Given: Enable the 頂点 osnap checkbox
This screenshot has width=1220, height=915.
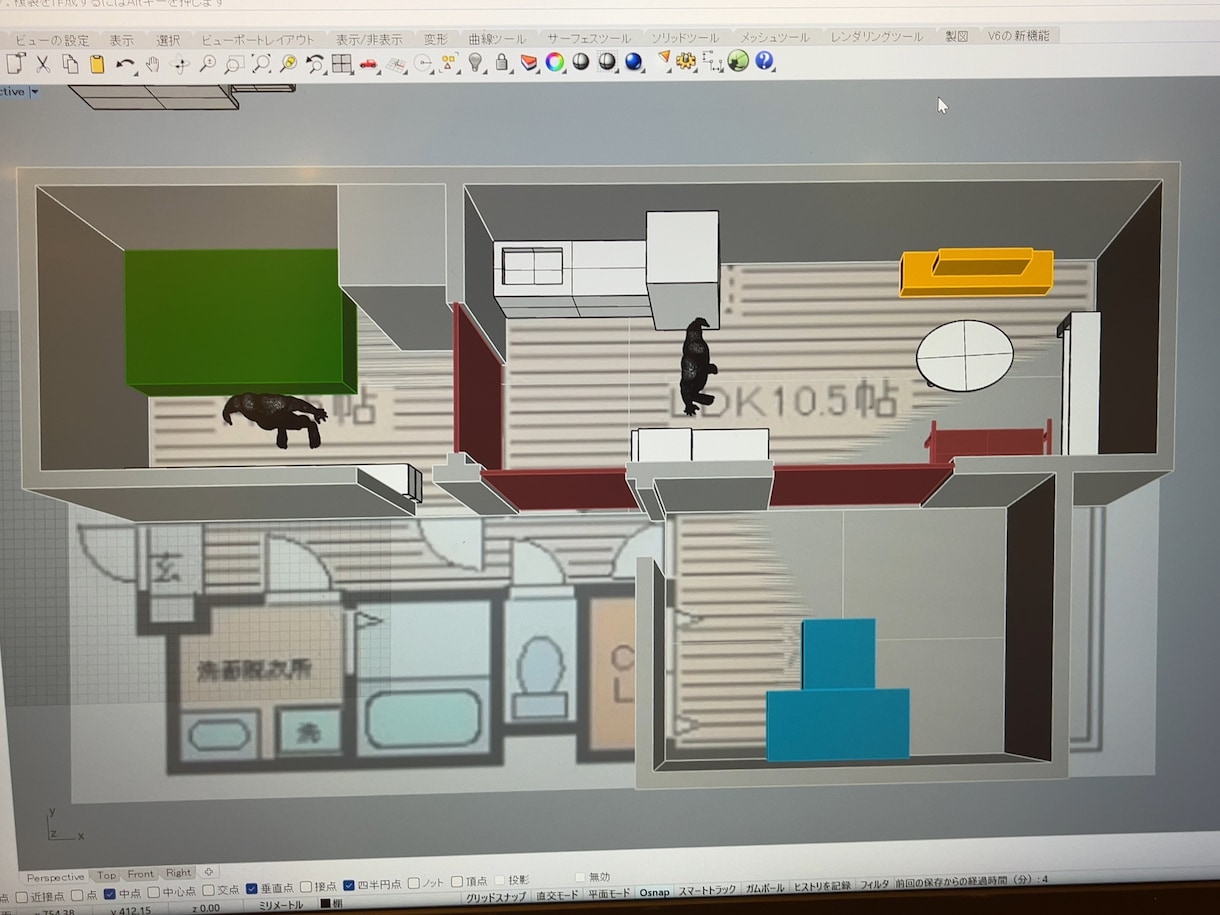Looking at the screenshot, I should click(x=457, y=882).
